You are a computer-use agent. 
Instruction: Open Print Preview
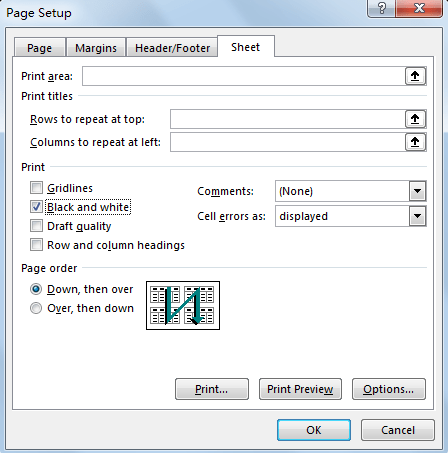[300, 389]
